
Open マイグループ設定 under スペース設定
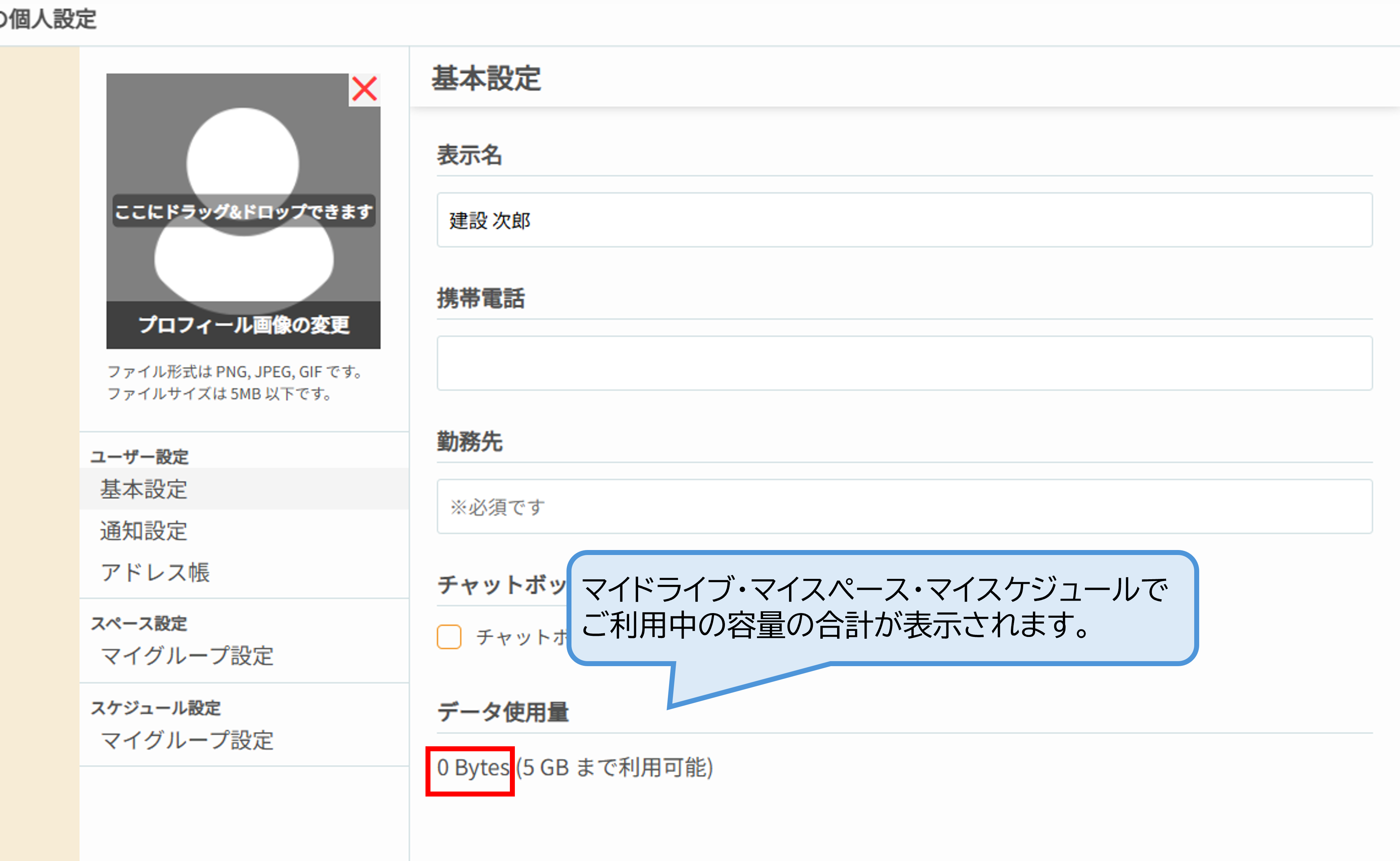pyautogui.click(x=187, y=655)
